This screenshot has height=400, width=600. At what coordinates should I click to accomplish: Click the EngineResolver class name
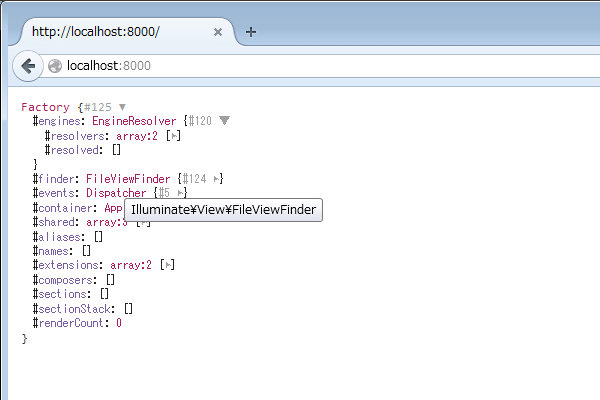[x=134, y=121]
